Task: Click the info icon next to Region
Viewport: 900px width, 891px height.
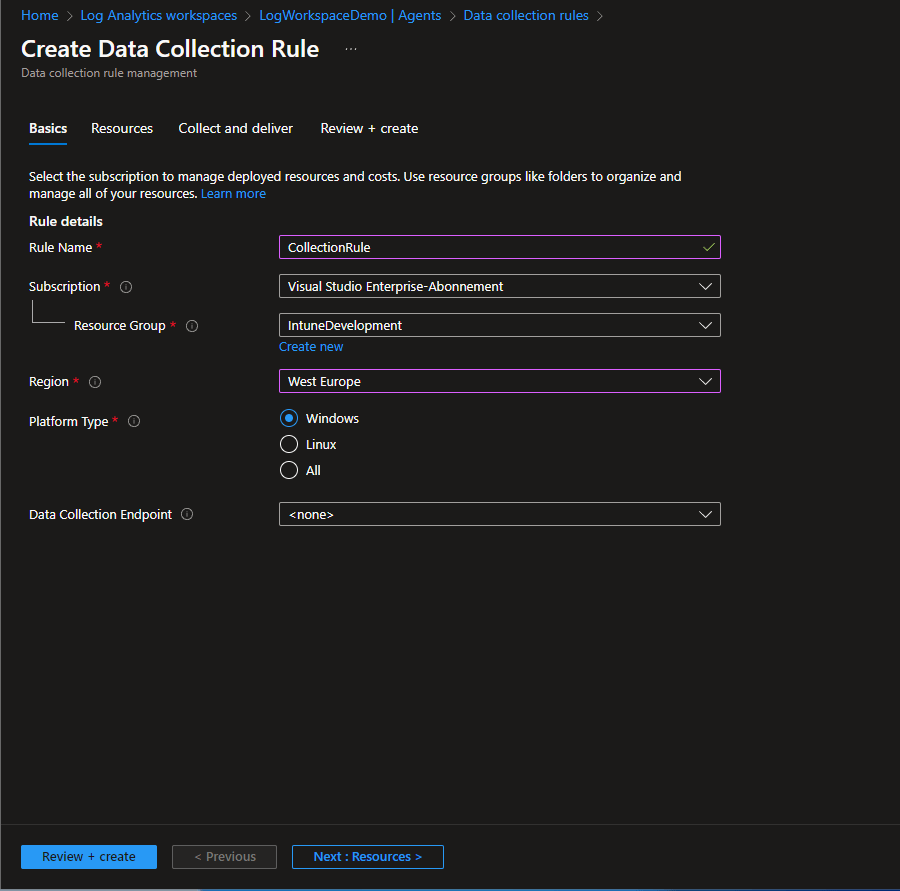Action: 95,382
